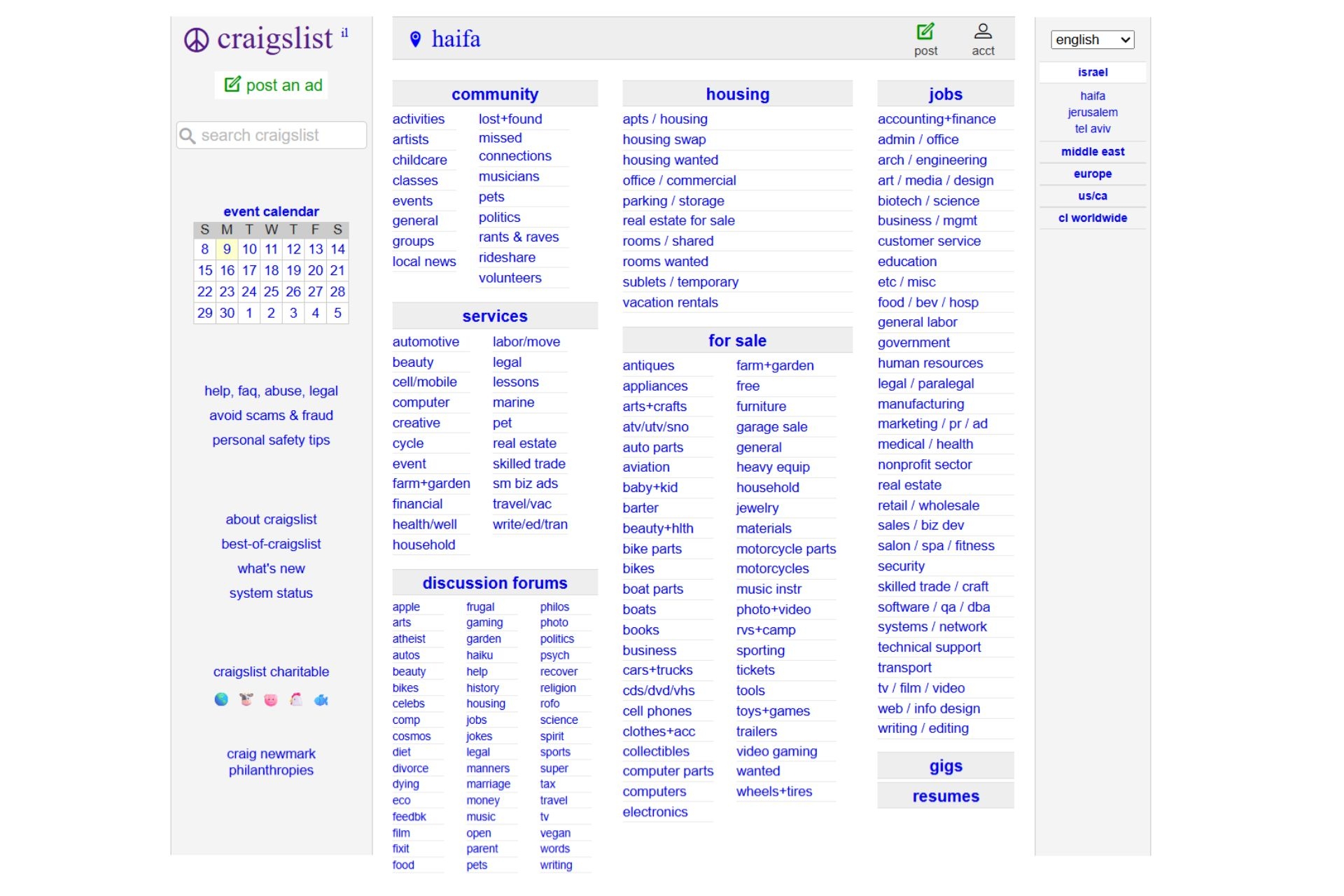Click the rooster charitable icon

pyautogui.click(x=296, y=699)
